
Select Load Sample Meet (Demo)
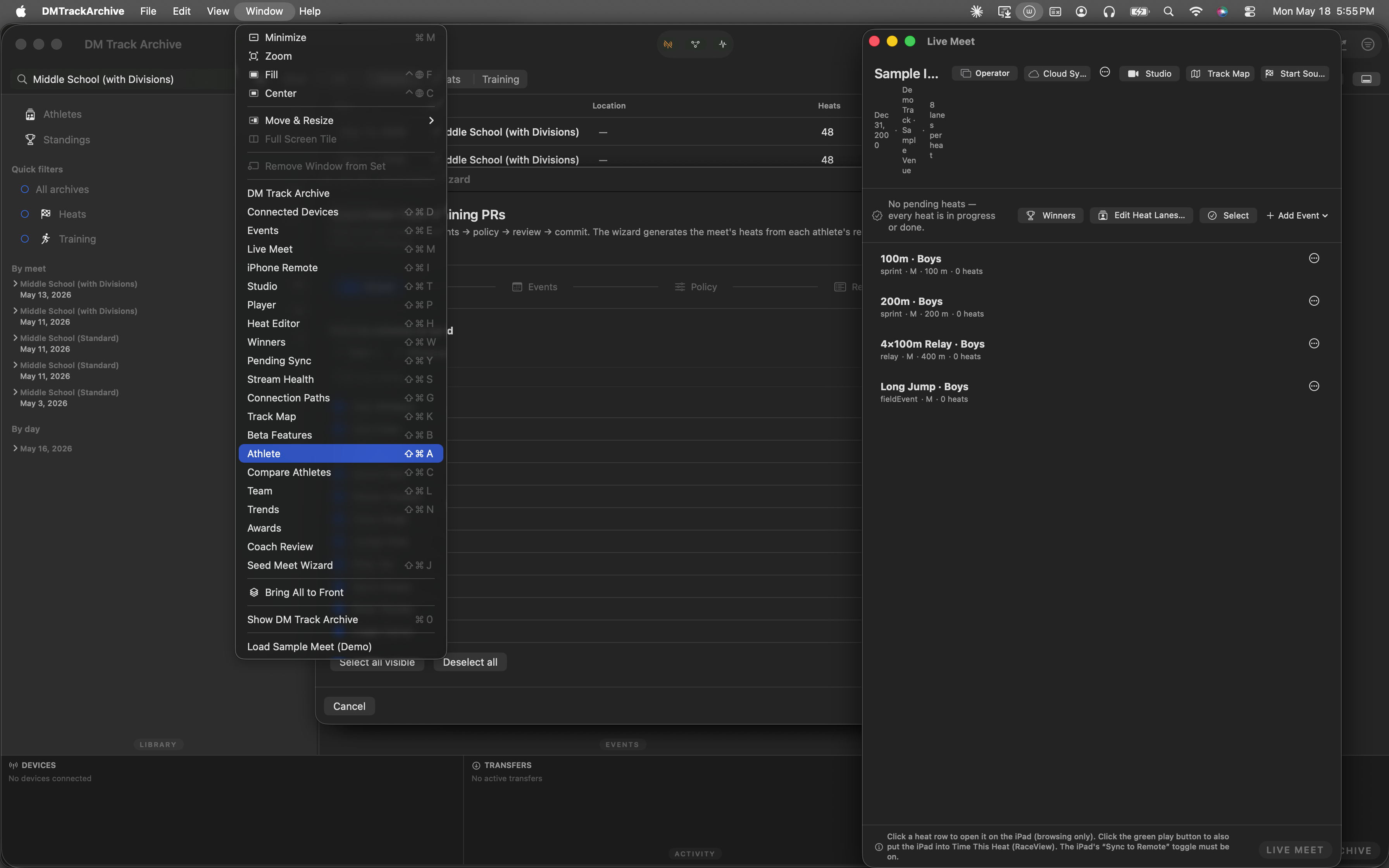(x=341, y=646)
